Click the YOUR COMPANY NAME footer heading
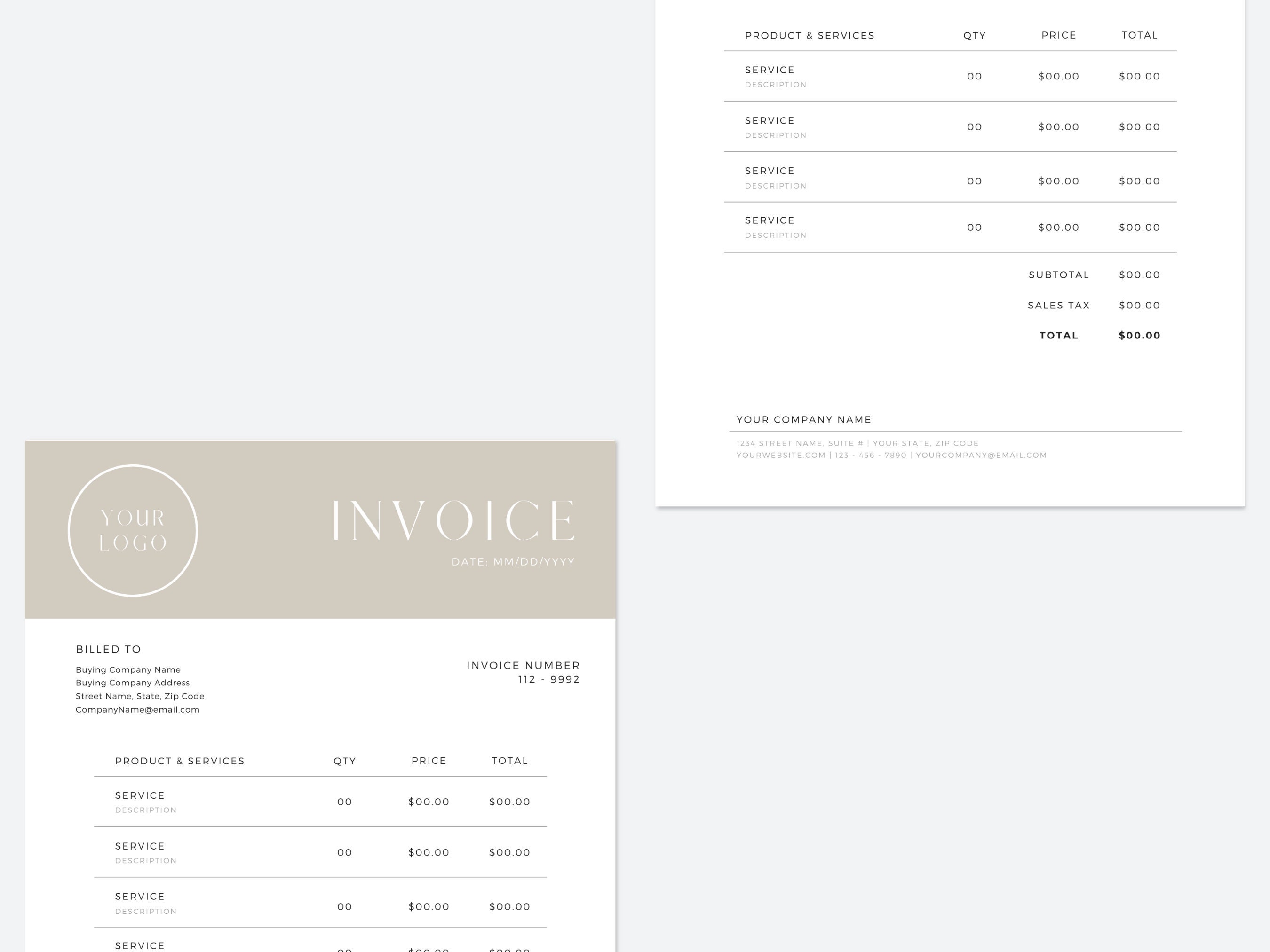 [804, 419]
